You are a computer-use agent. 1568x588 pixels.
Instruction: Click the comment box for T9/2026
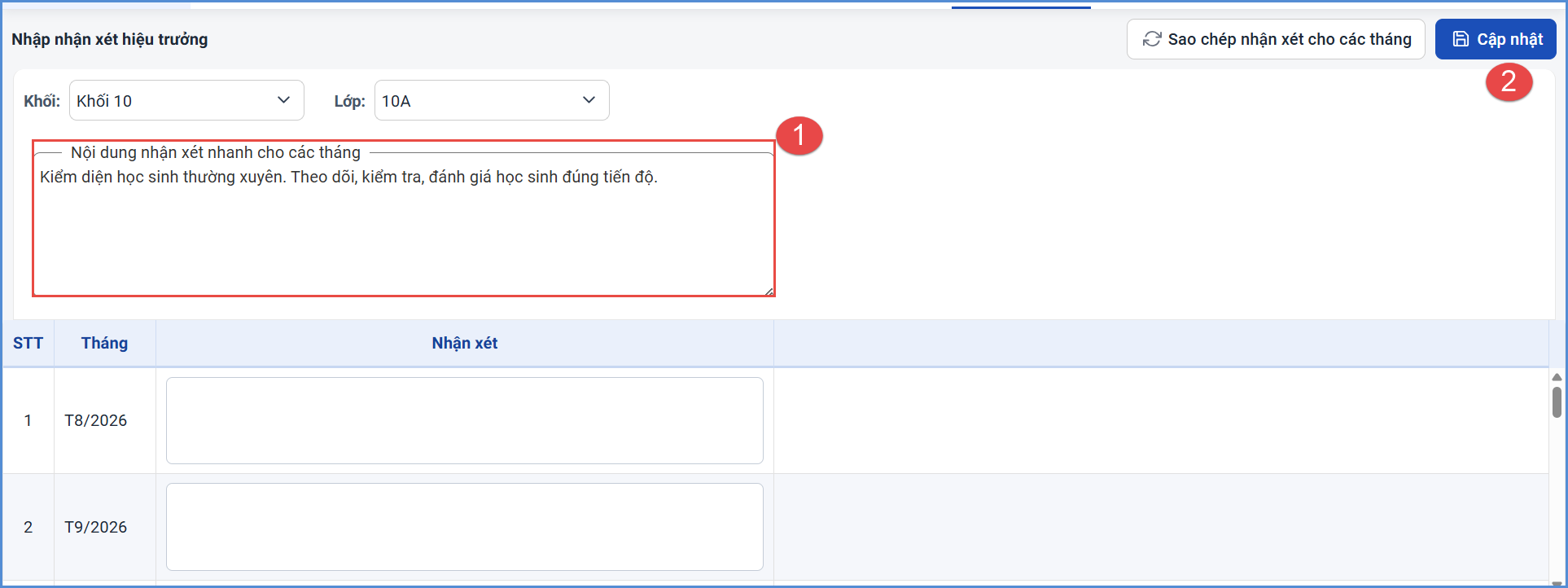465,527
